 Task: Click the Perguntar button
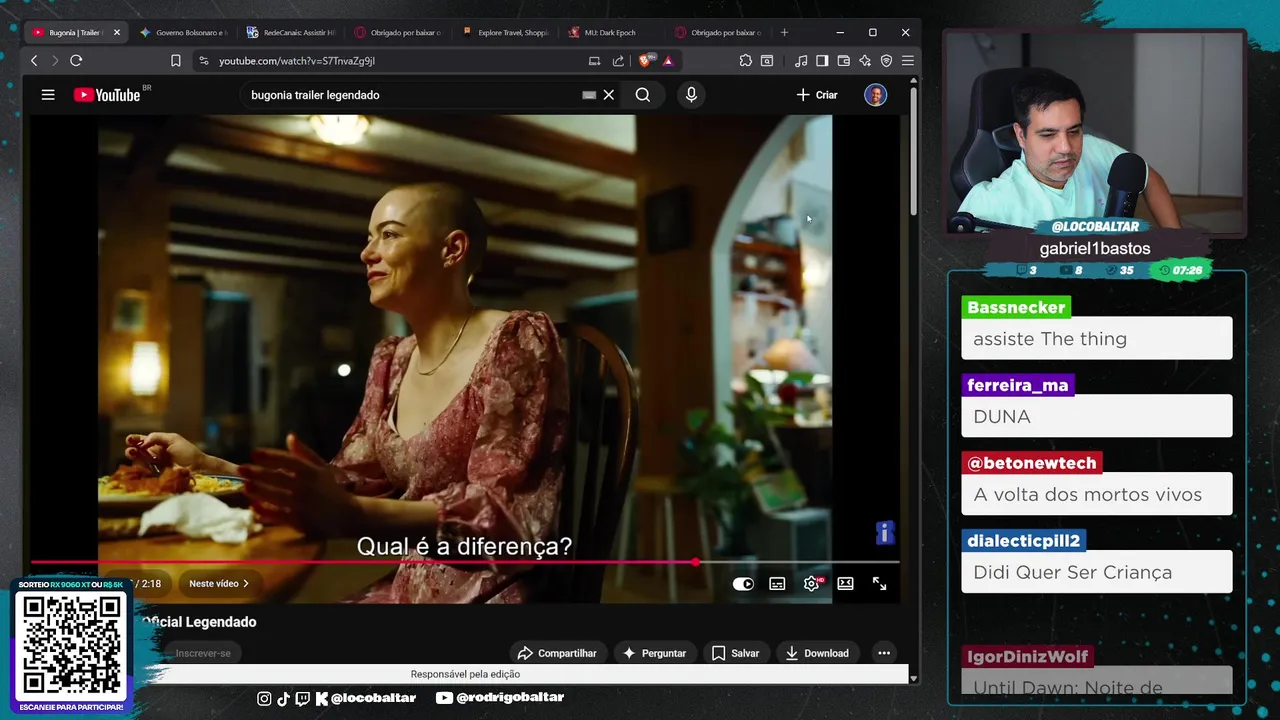[654, 653]
